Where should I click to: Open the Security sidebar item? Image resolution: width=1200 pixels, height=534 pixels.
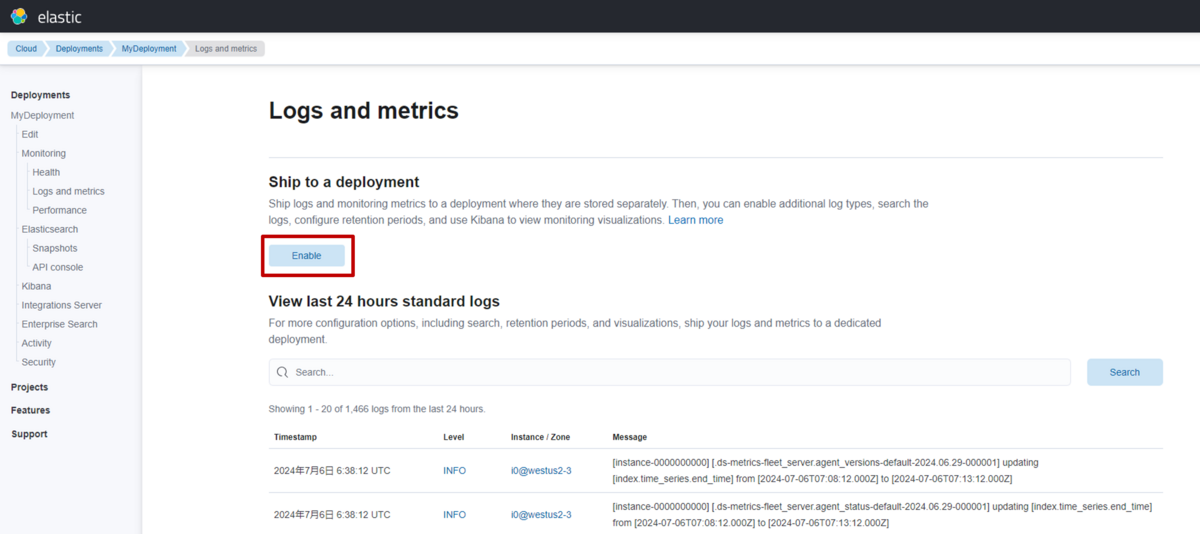coord(39,362)
